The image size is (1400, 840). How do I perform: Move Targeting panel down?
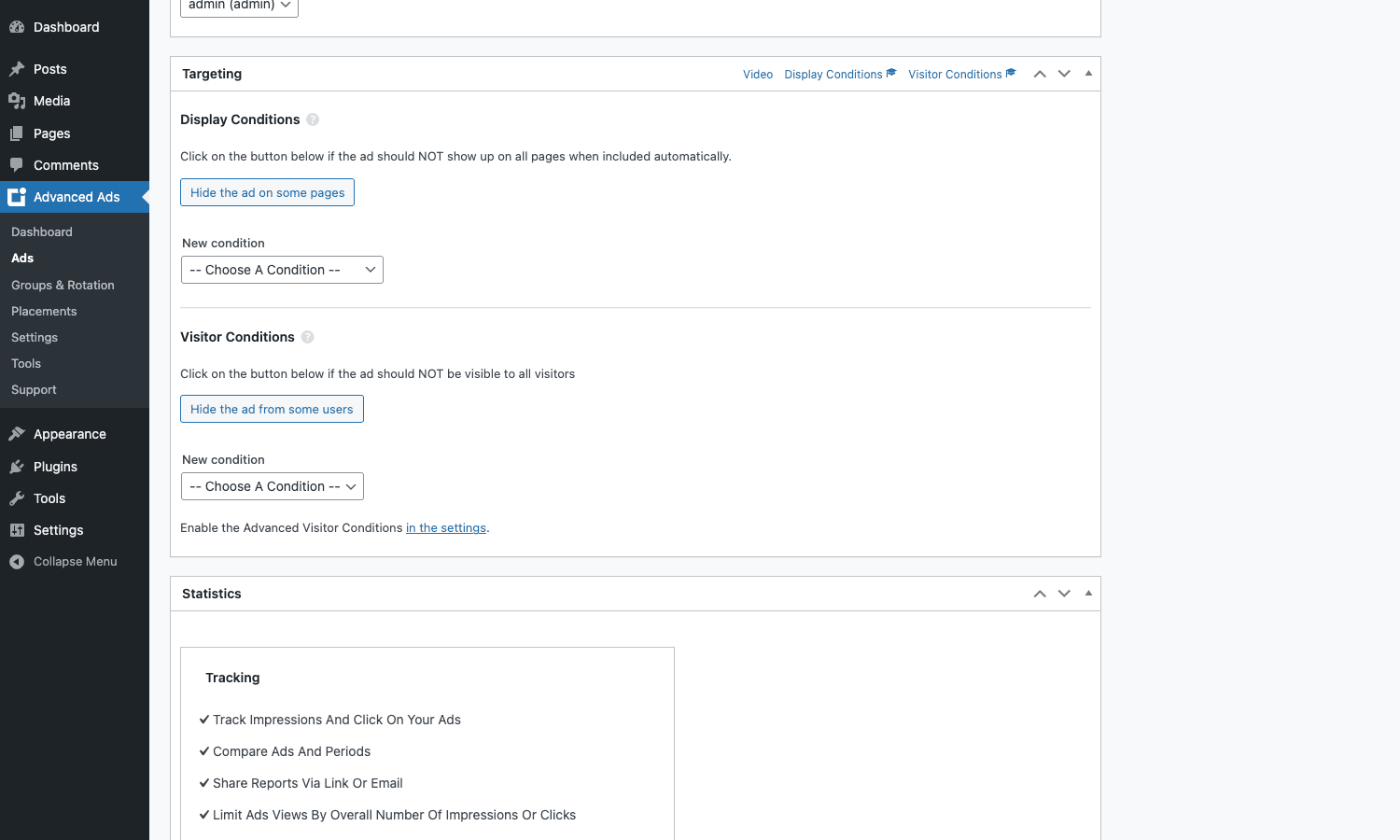coord(1064,74)
